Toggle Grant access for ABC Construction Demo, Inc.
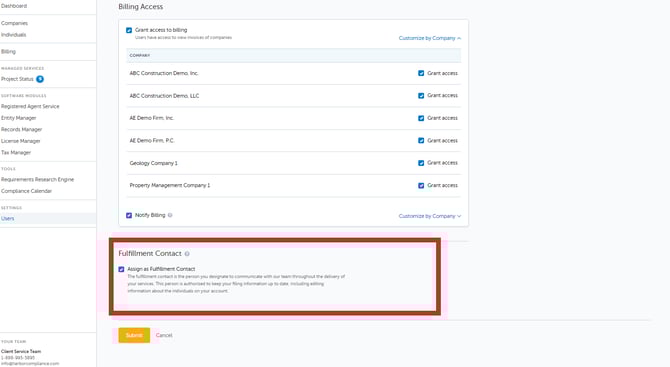 [421, 73]
